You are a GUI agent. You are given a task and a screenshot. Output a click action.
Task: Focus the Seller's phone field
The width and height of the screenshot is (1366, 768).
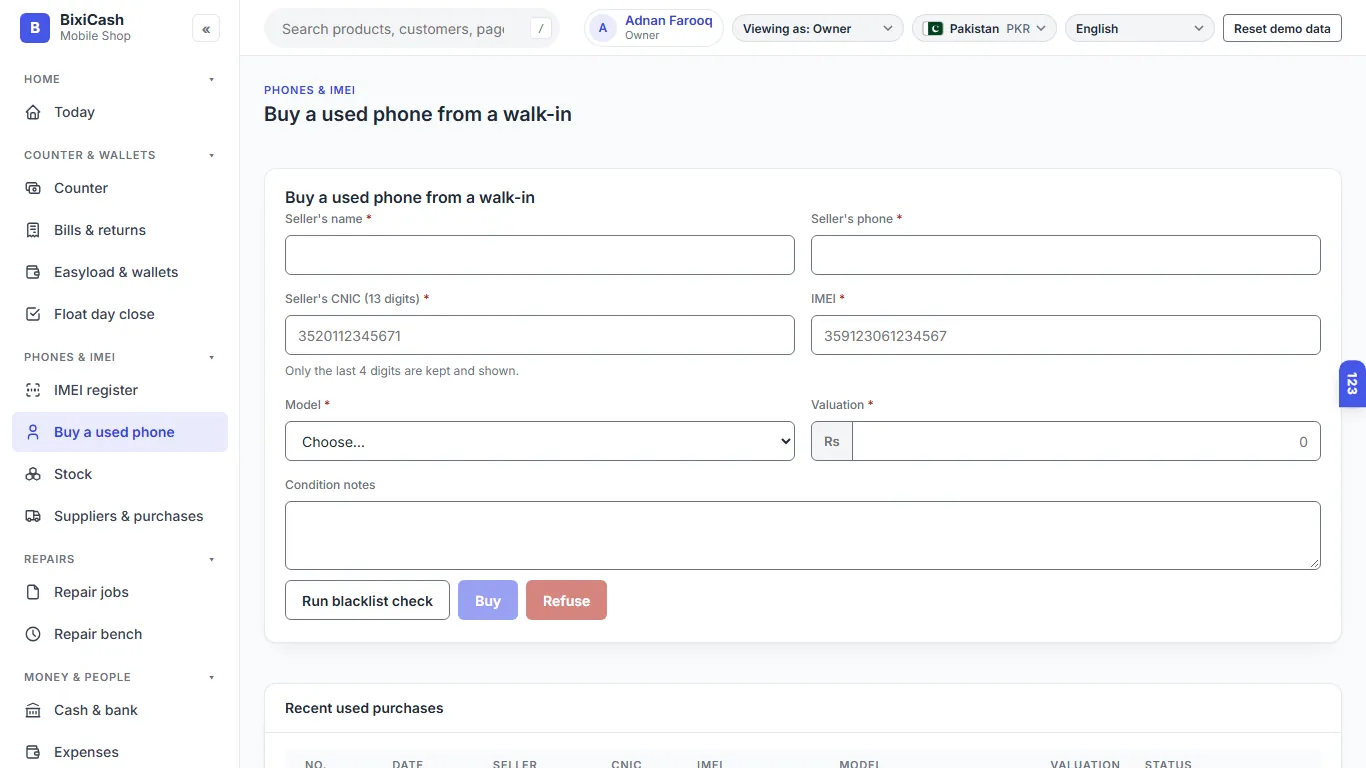[1066, 255]
